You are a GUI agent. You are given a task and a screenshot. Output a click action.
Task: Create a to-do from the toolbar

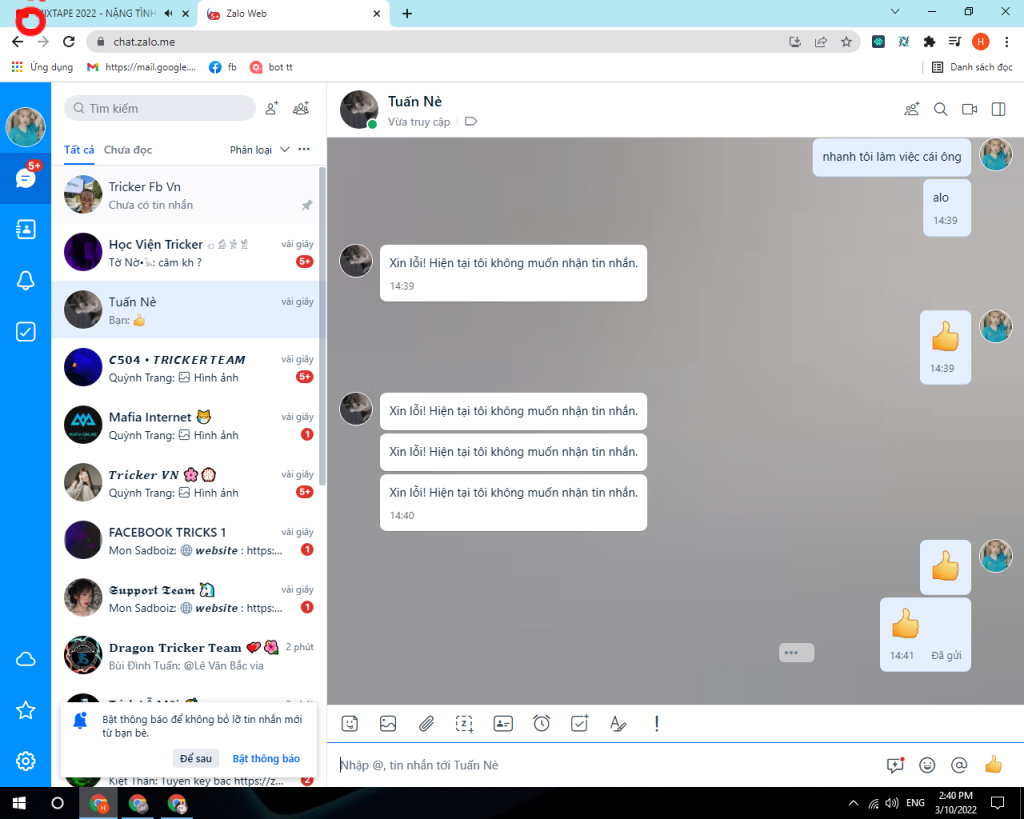tap(579, 723)
